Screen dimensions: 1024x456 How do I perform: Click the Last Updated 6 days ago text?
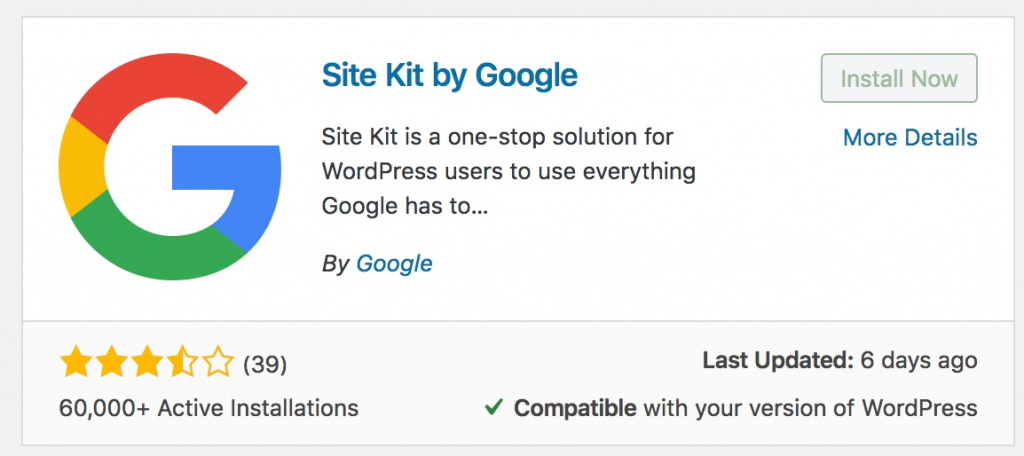(x=840, y=360)
